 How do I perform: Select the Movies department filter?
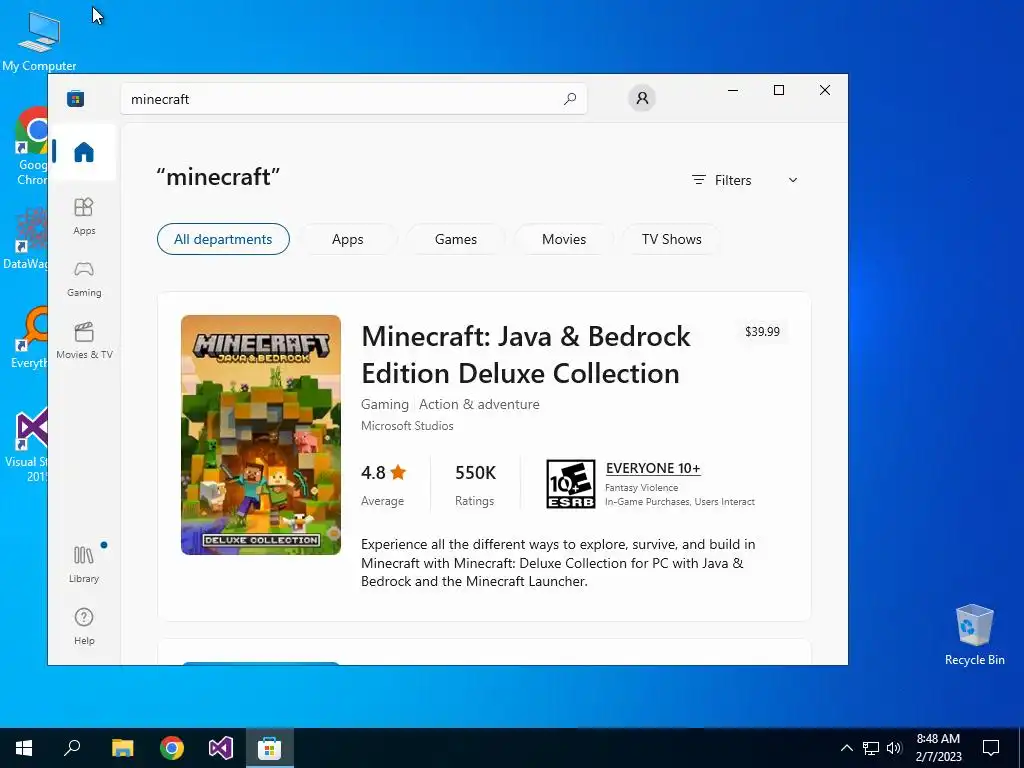(564, 239)
